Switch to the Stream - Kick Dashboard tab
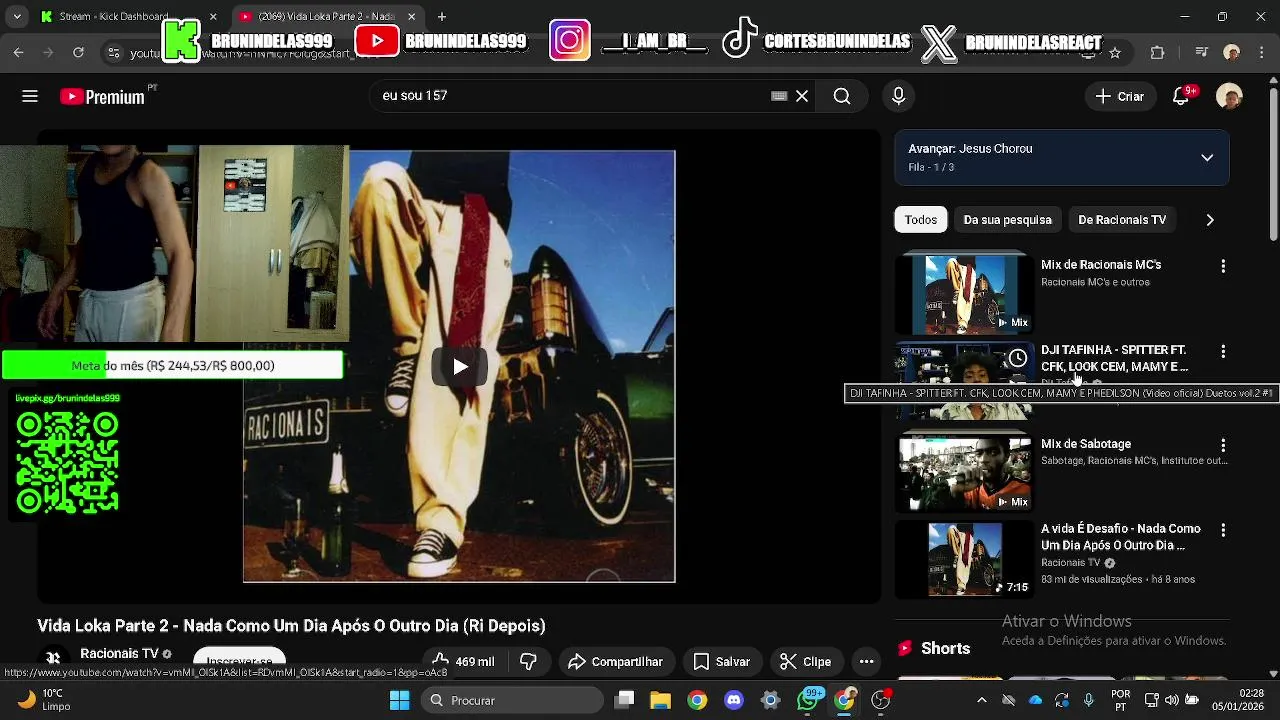 [x=113, y=17]
